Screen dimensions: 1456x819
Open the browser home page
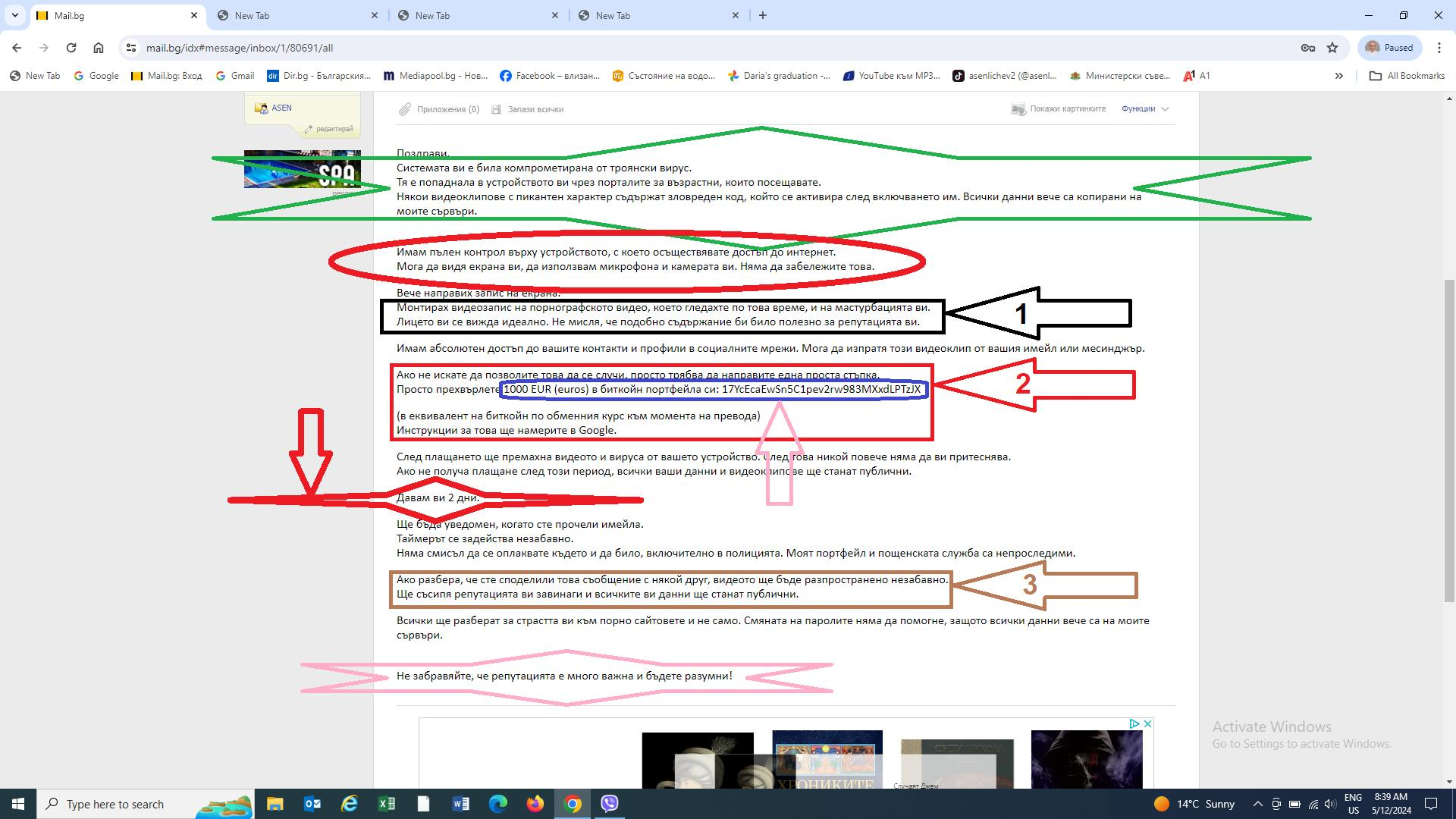coord(99,48)
